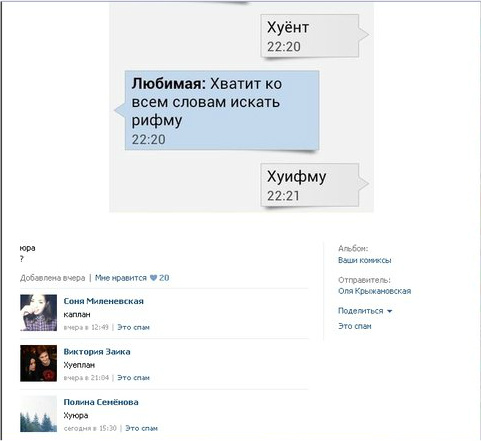Click the 'Отправитель:' label
Viewport: 481px width, 441px height.
coord(364,280)
